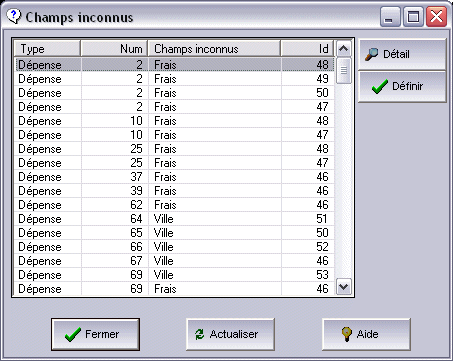The image size is (453, 361).
Task: Click the help question-mark title icon
Action: [14, 16]
